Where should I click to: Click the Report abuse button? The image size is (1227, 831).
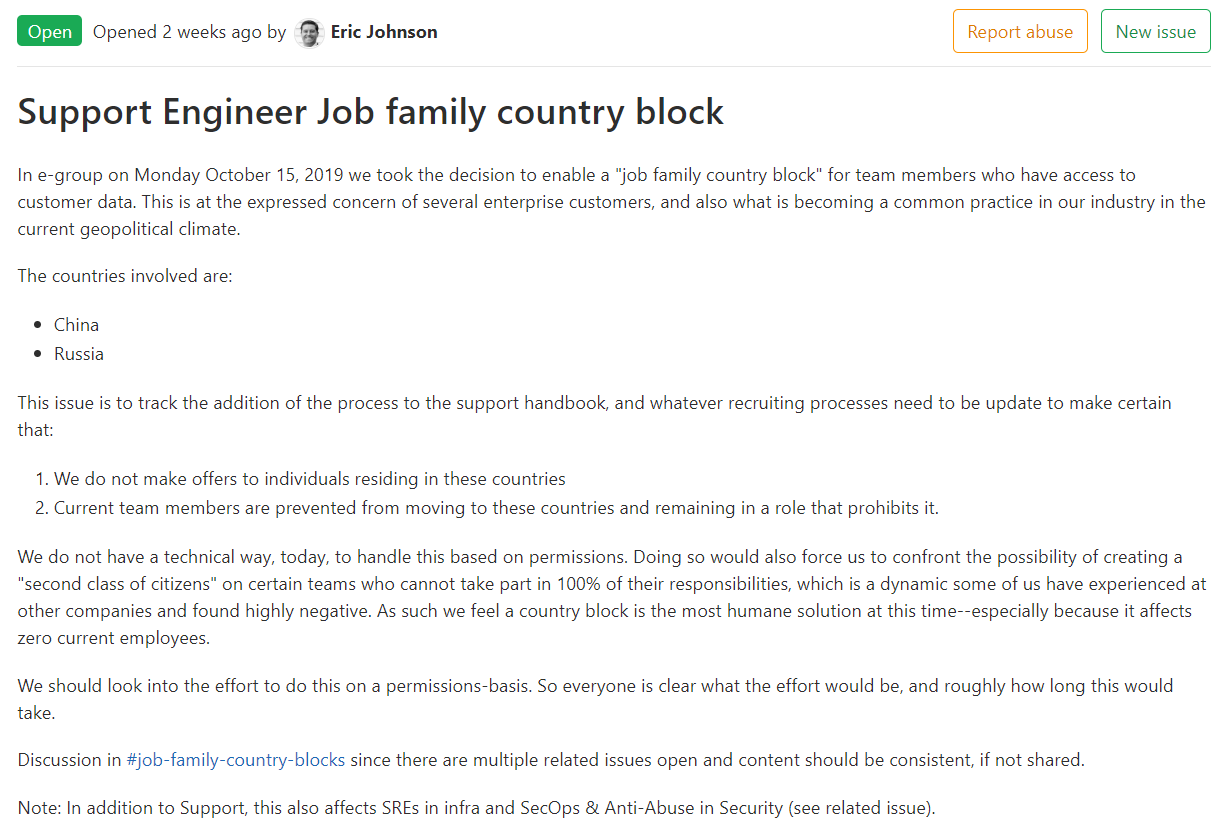(x=1020, y=31)
